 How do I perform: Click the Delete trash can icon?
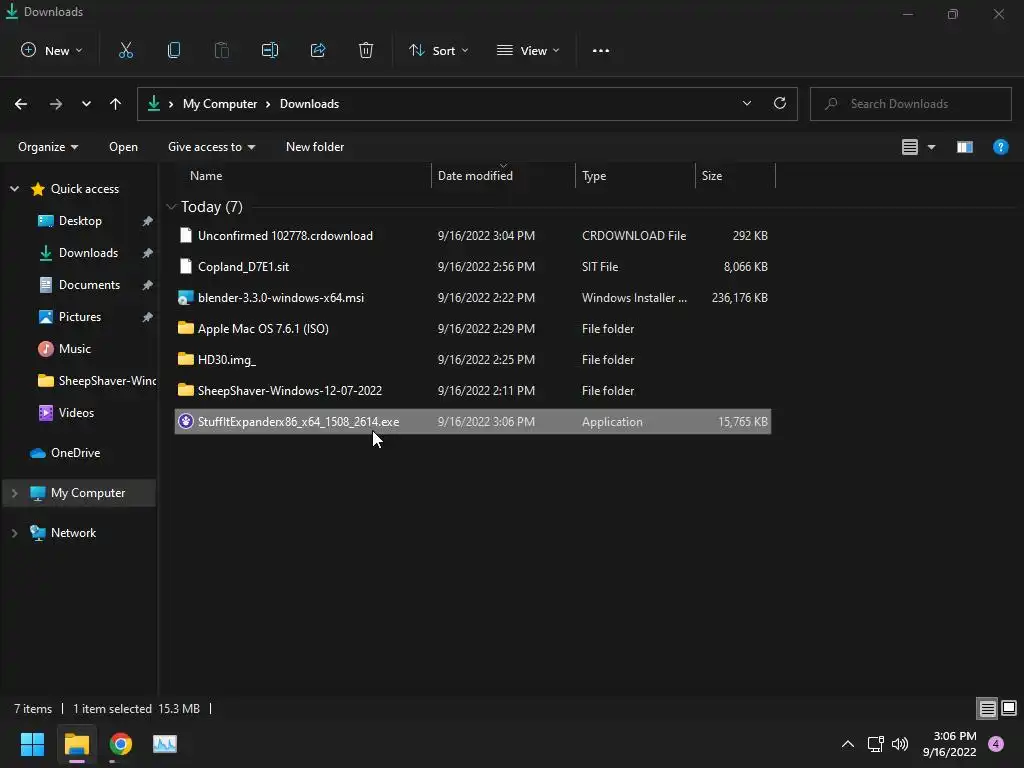(x=366, y=50)
